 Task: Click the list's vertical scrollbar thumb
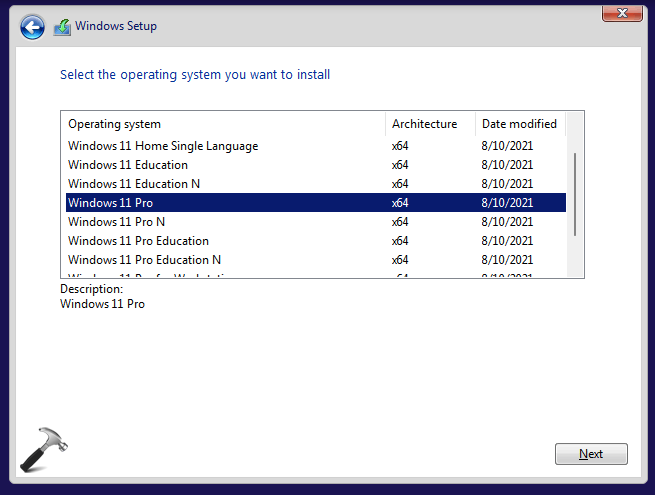click(575, 194)
